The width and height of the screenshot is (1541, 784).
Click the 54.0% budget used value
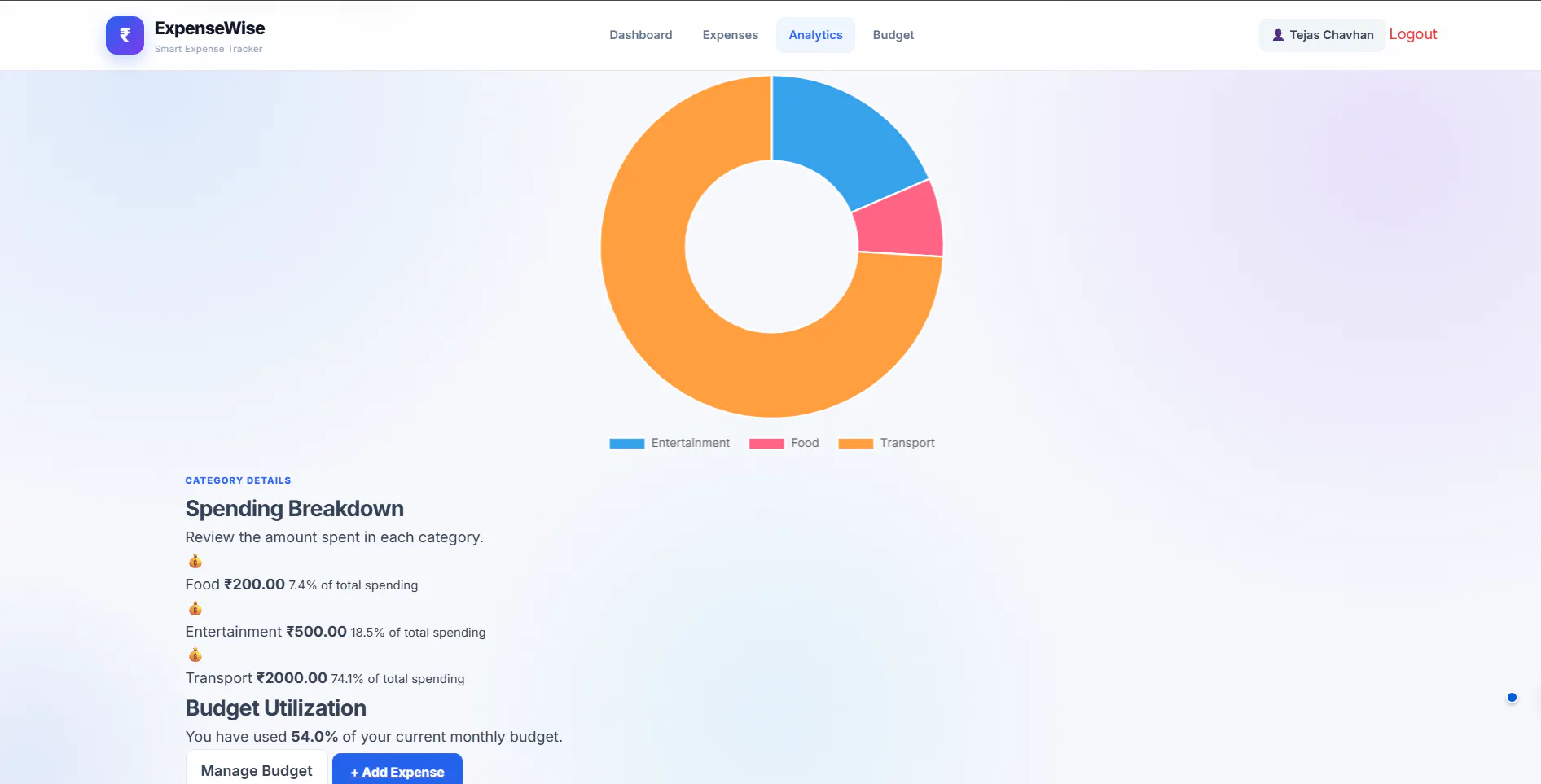tap(314, 737)
